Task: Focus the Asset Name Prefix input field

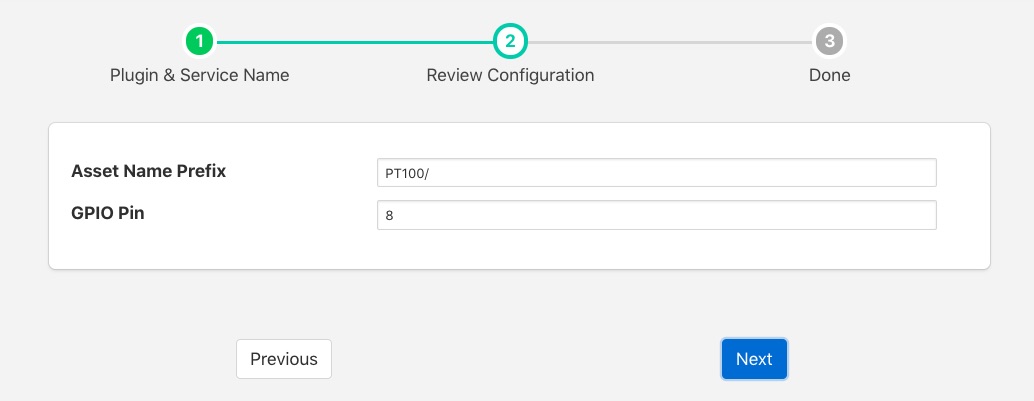Action: [656, 173]
